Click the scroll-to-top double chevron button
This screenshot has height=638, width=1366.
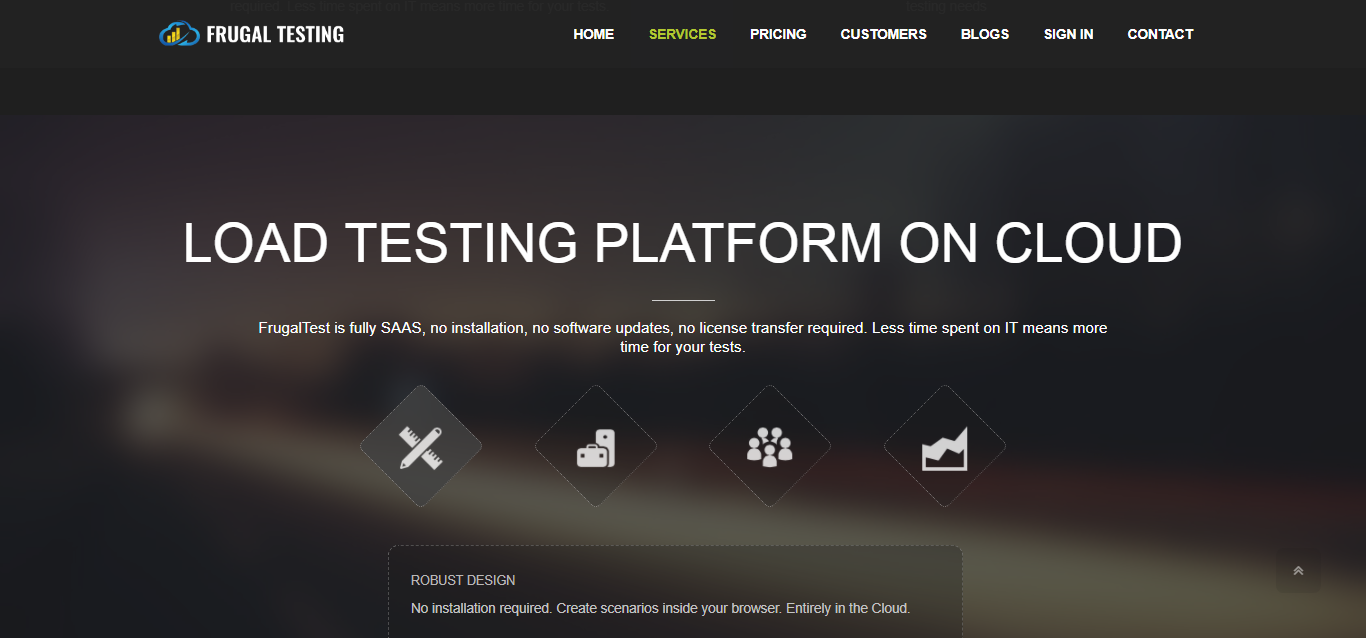coord(1298,571)
